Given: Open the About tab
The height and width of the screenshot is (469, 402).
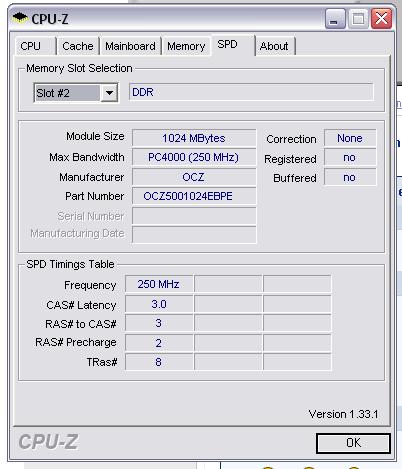Looking at the screenshot, I should point(275,46).
